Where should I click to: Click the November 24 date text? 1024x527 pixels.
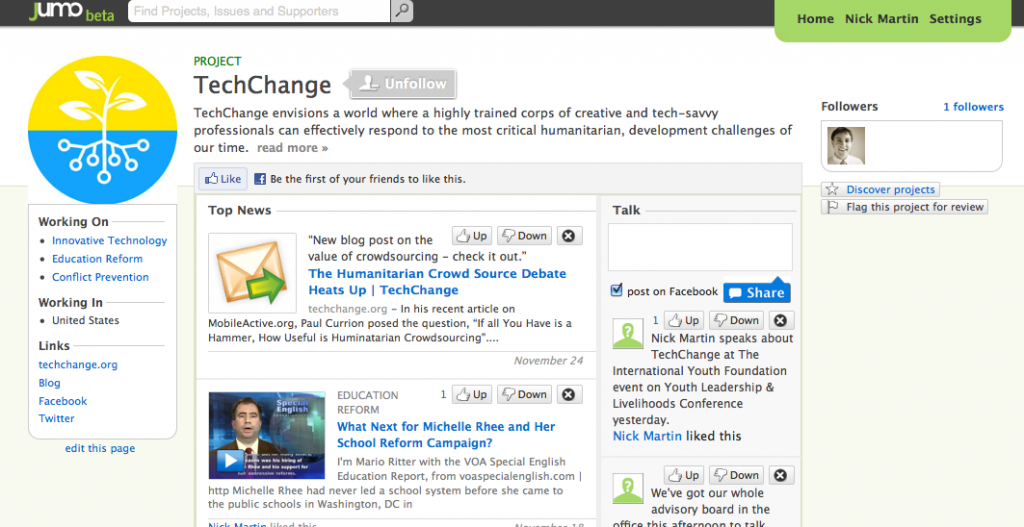point(549,360)
